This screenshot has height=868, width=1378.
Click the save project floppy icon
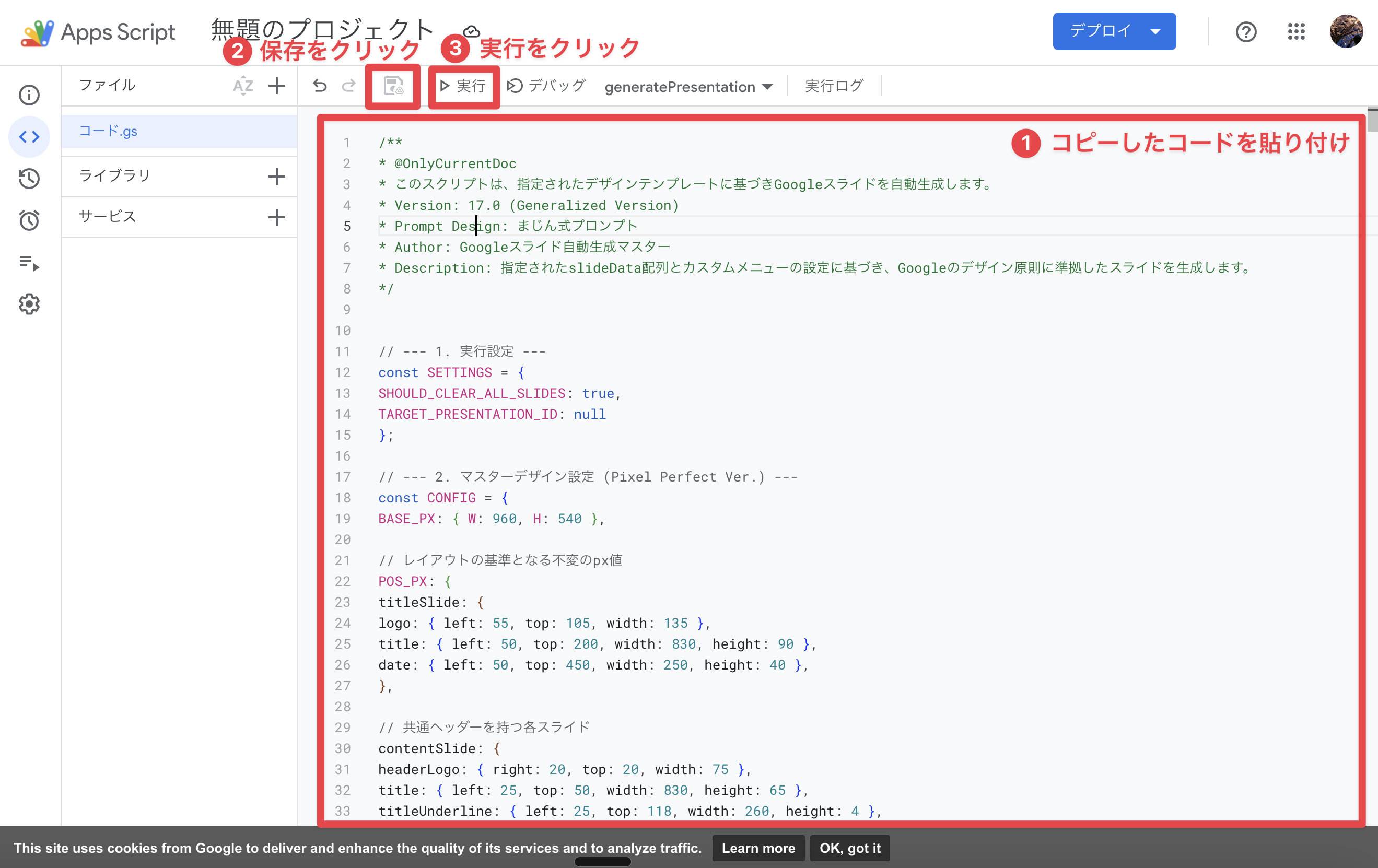coord(393,86)
